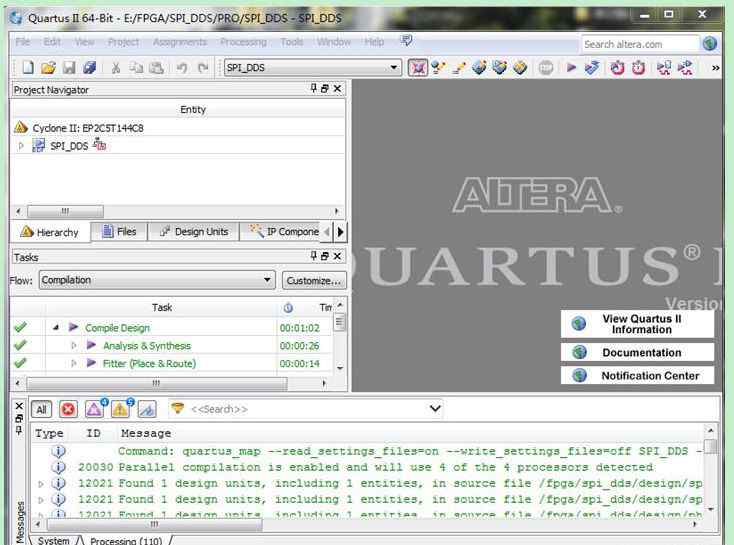The width and height of the screenshot is (734, 545).
Task: Open the Assignments menu
Action: tap(180, 42)
